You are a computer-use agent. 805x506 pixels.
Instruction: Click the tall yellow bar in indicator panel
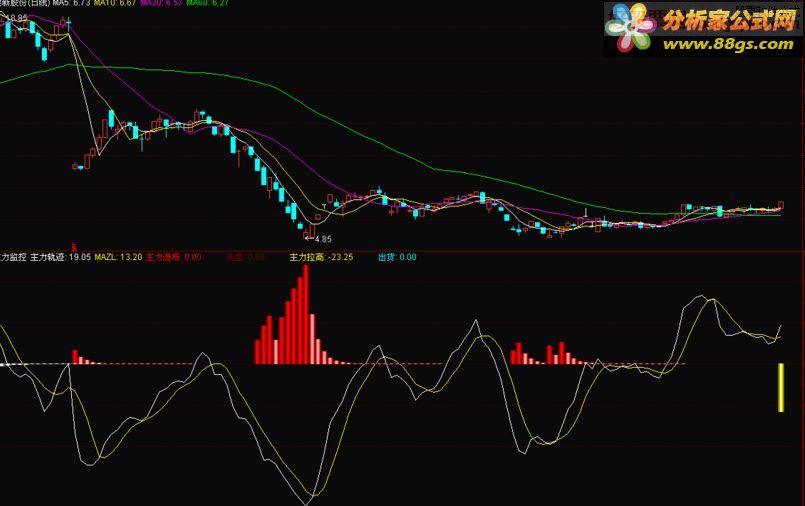(781, 387)
